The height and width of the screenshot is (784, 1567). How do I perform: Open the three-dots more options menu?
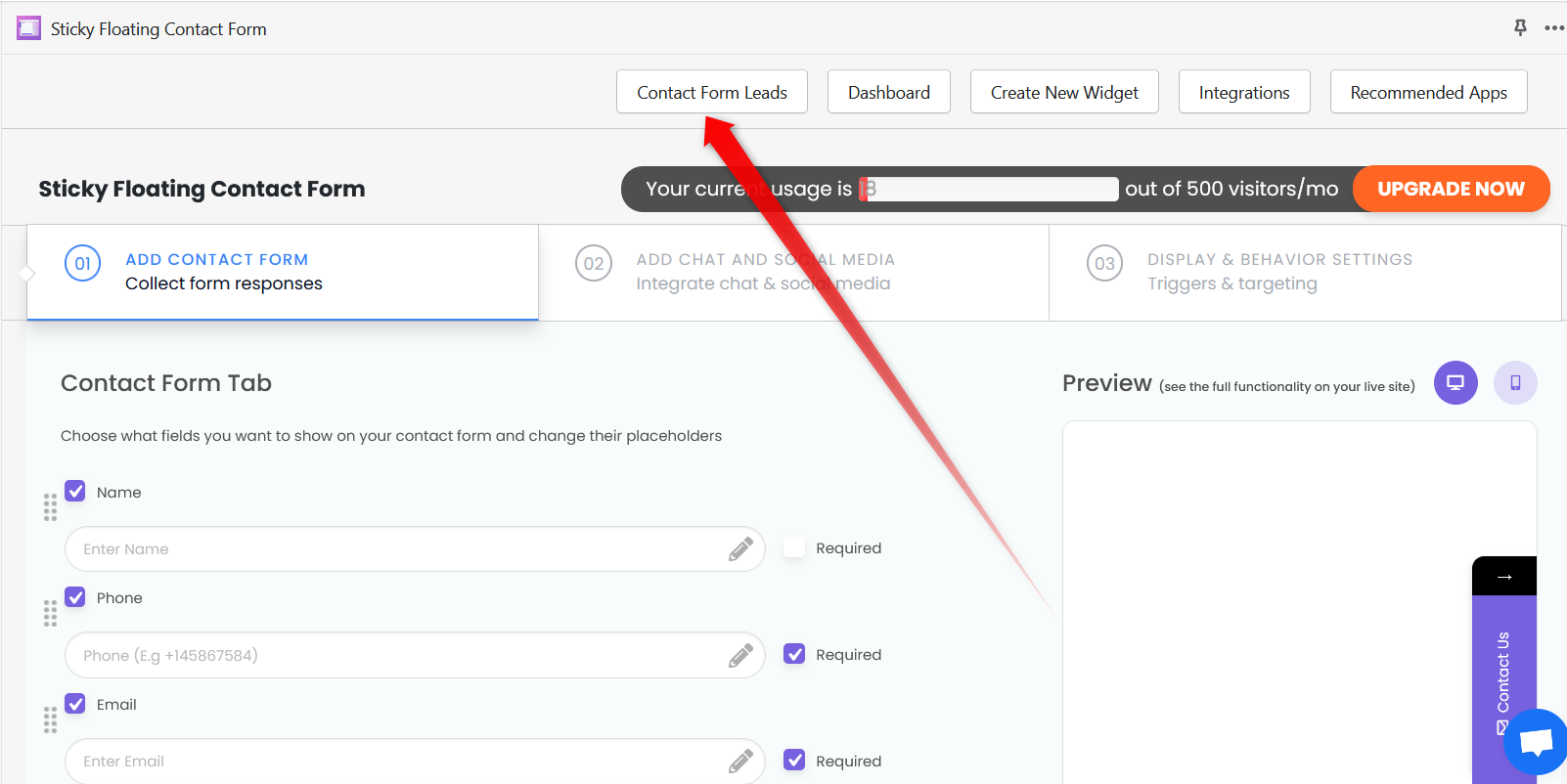(x=1554, y=27)
